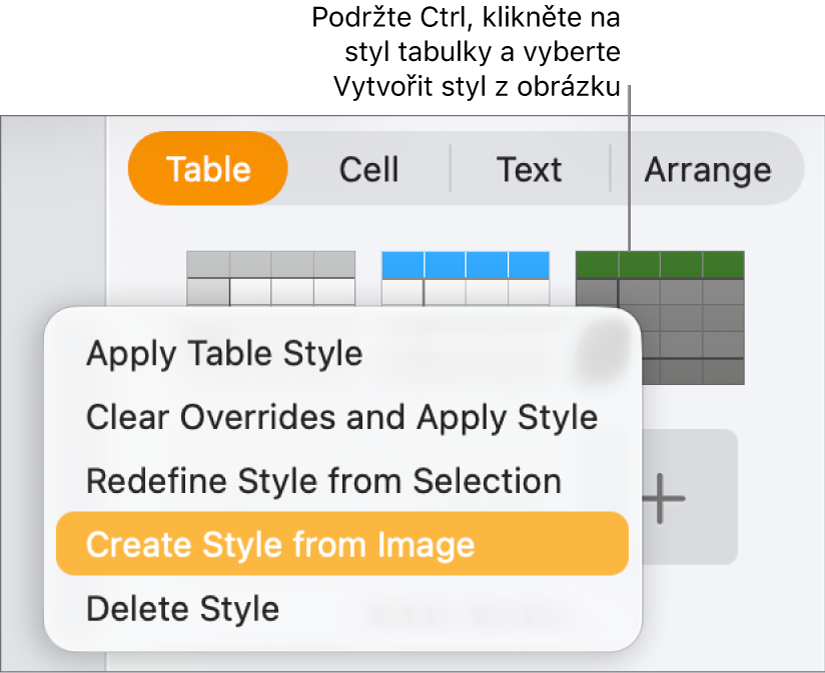Click the blue header row of the middle style
825x673 pixels.
tap(465, 264)
